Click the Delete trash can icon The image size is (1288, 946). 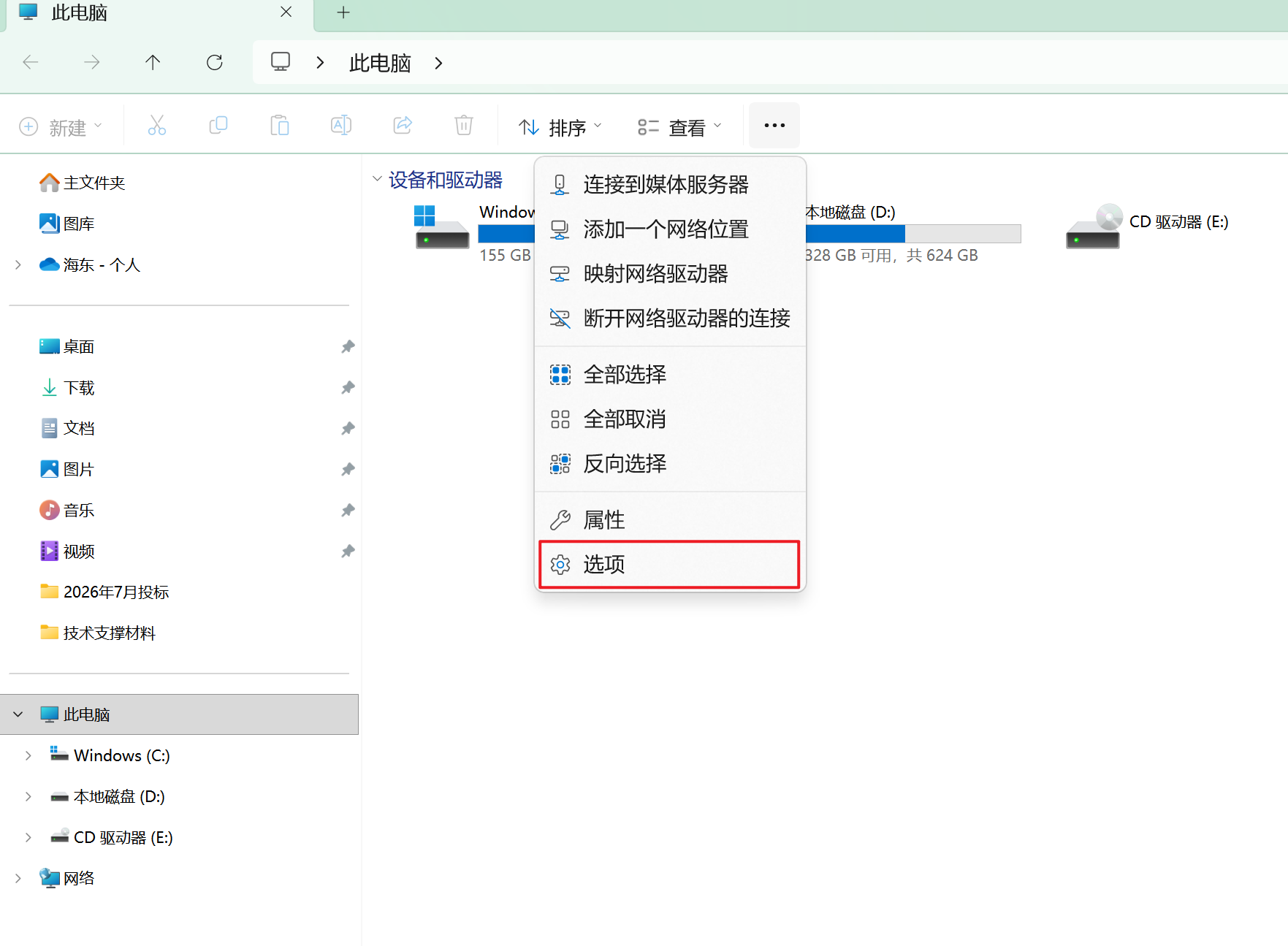pos(464,126)
